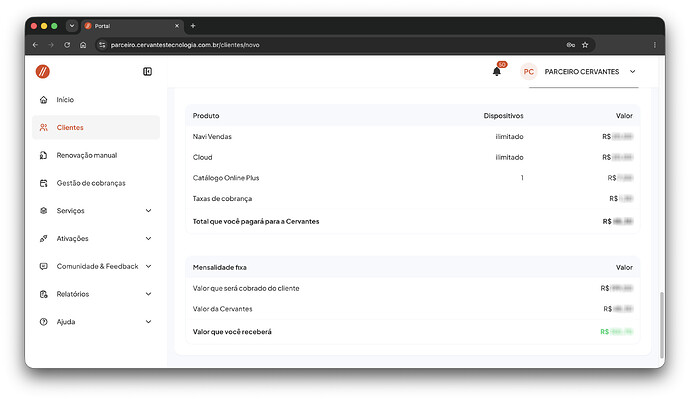Go forward in browser history
690x401 pixels.
[x=51, y=45]
